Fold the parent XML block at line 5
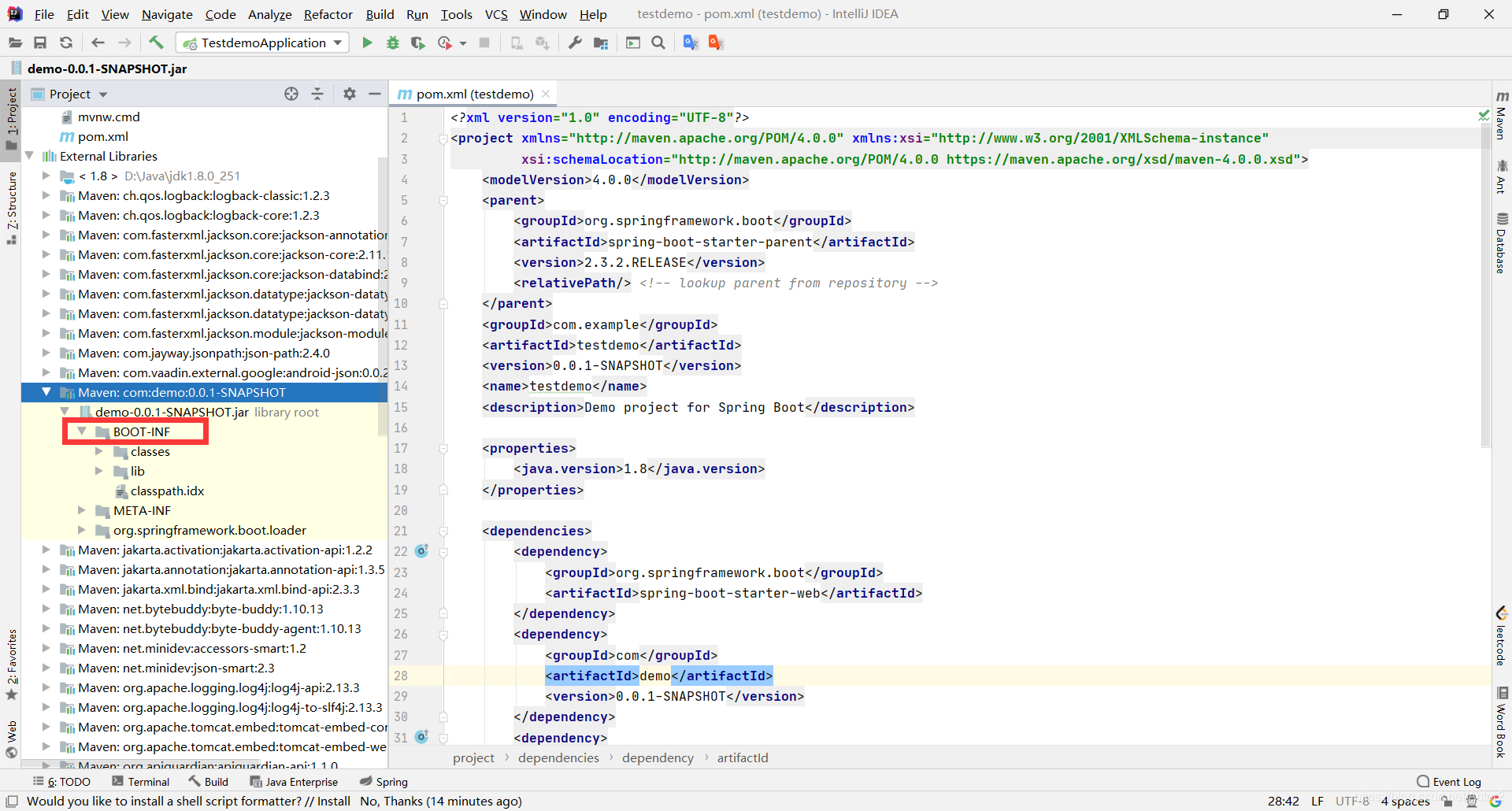1512x811 pixels. click(x=443, y=201)
